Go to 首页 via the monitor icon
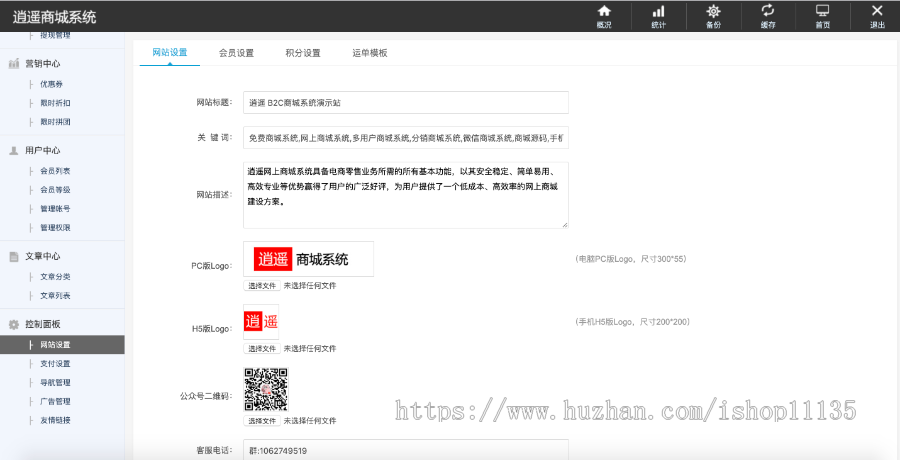Screen dimensions: 900x460 pos(822,15)
